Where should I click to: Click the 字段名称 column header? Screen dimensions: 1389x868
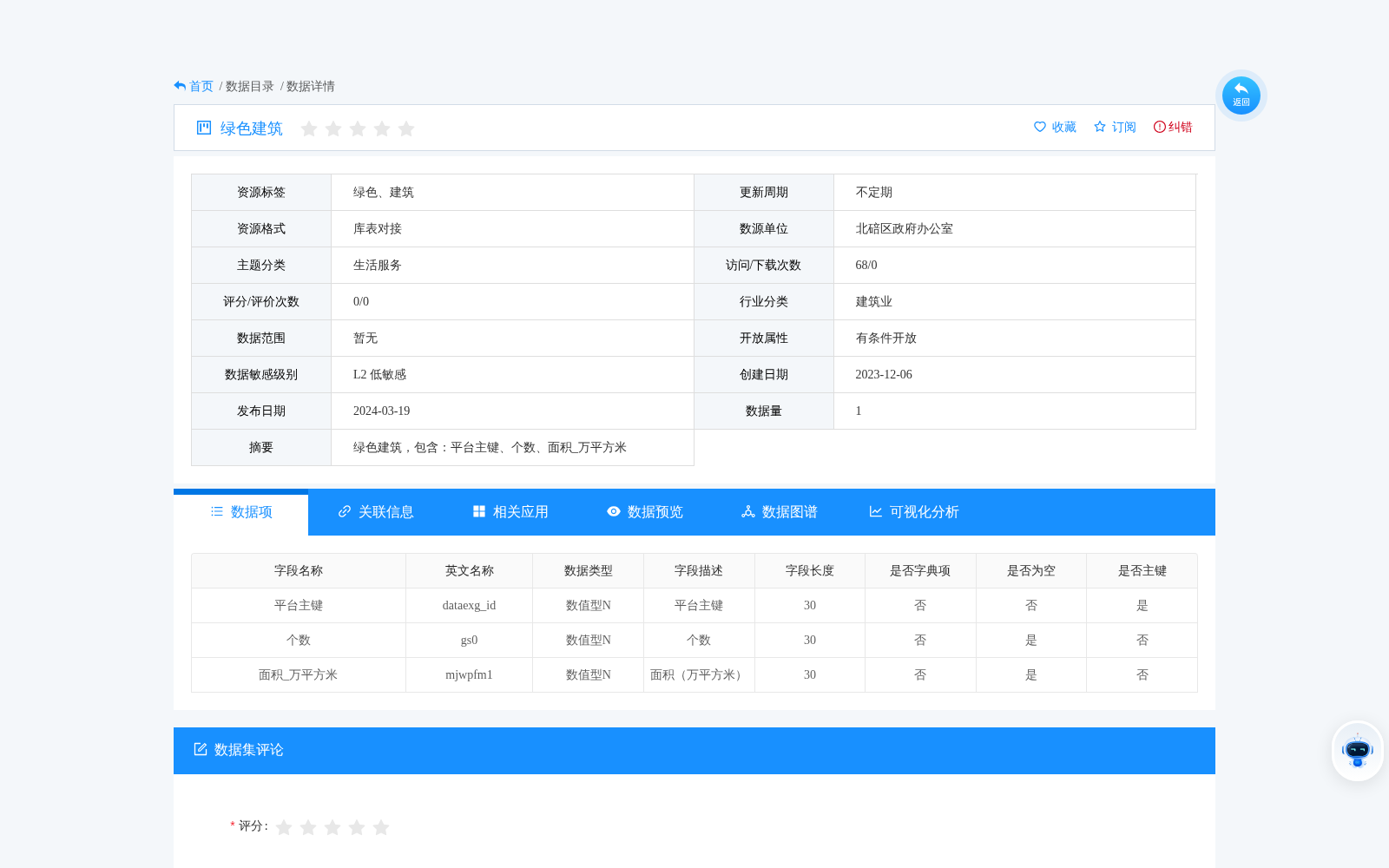pyautogui.click(x=299, y=571)
